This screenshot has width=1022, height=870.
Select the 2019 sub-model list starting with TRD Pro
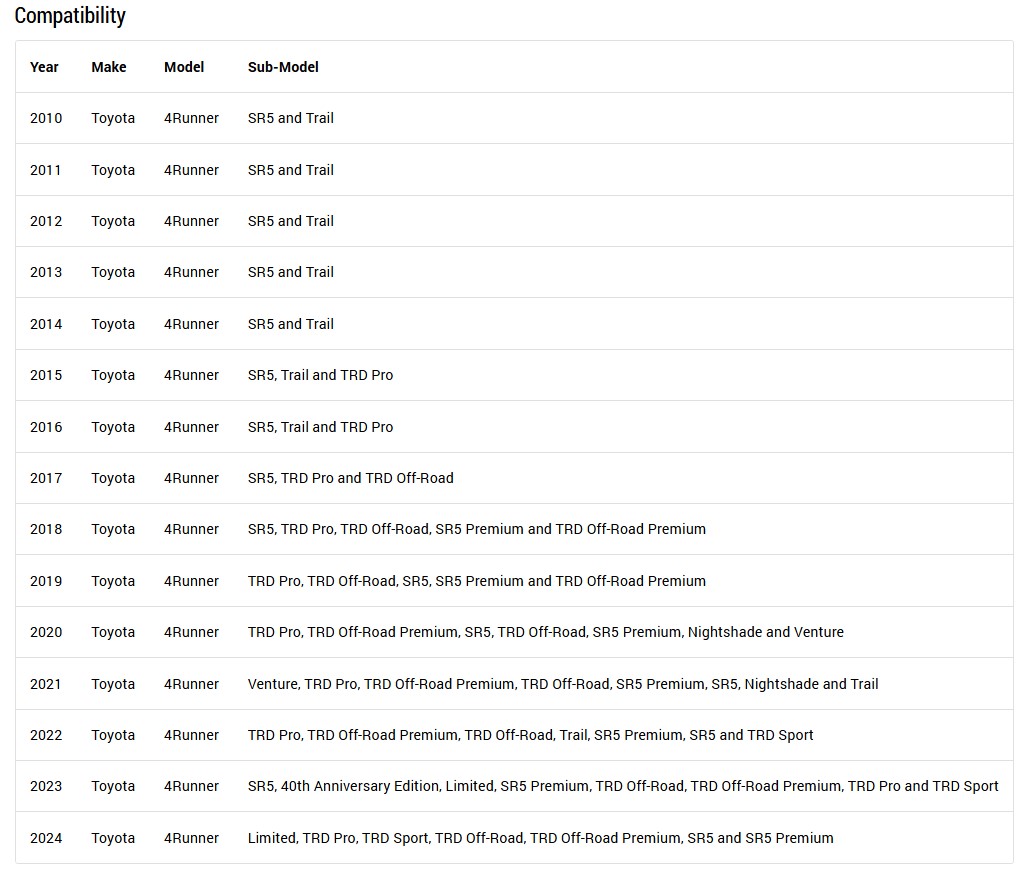click(x=476, y=581)
